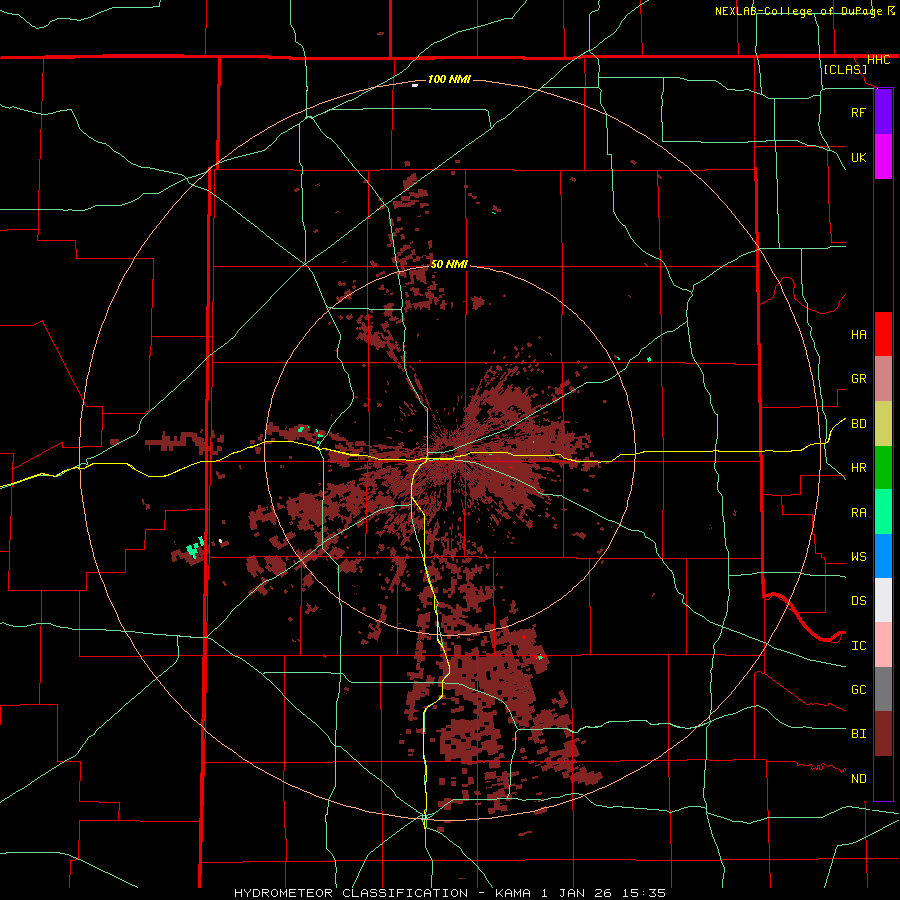The image size is (900, 900).
Task: Click the WS legend label
Action: click(x=858, y=557)
